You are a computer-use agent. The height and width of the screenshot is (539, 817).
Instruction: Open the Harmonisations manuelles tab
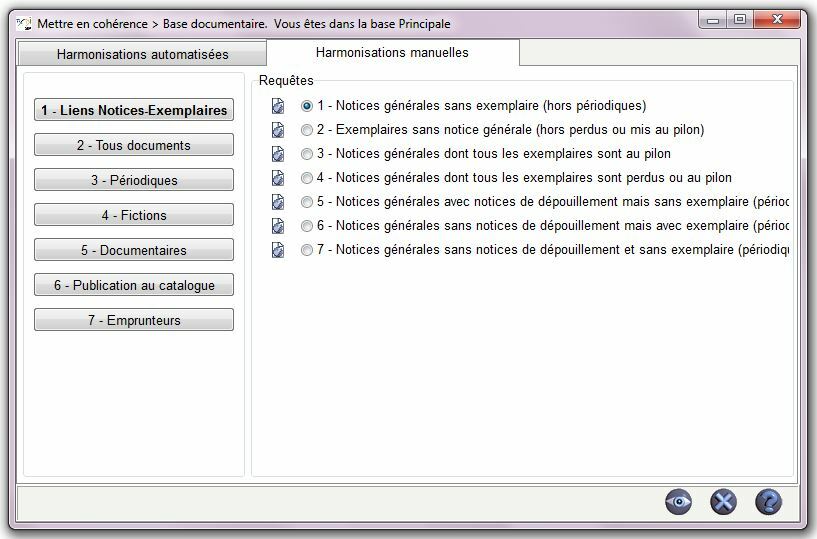[392, 53]
